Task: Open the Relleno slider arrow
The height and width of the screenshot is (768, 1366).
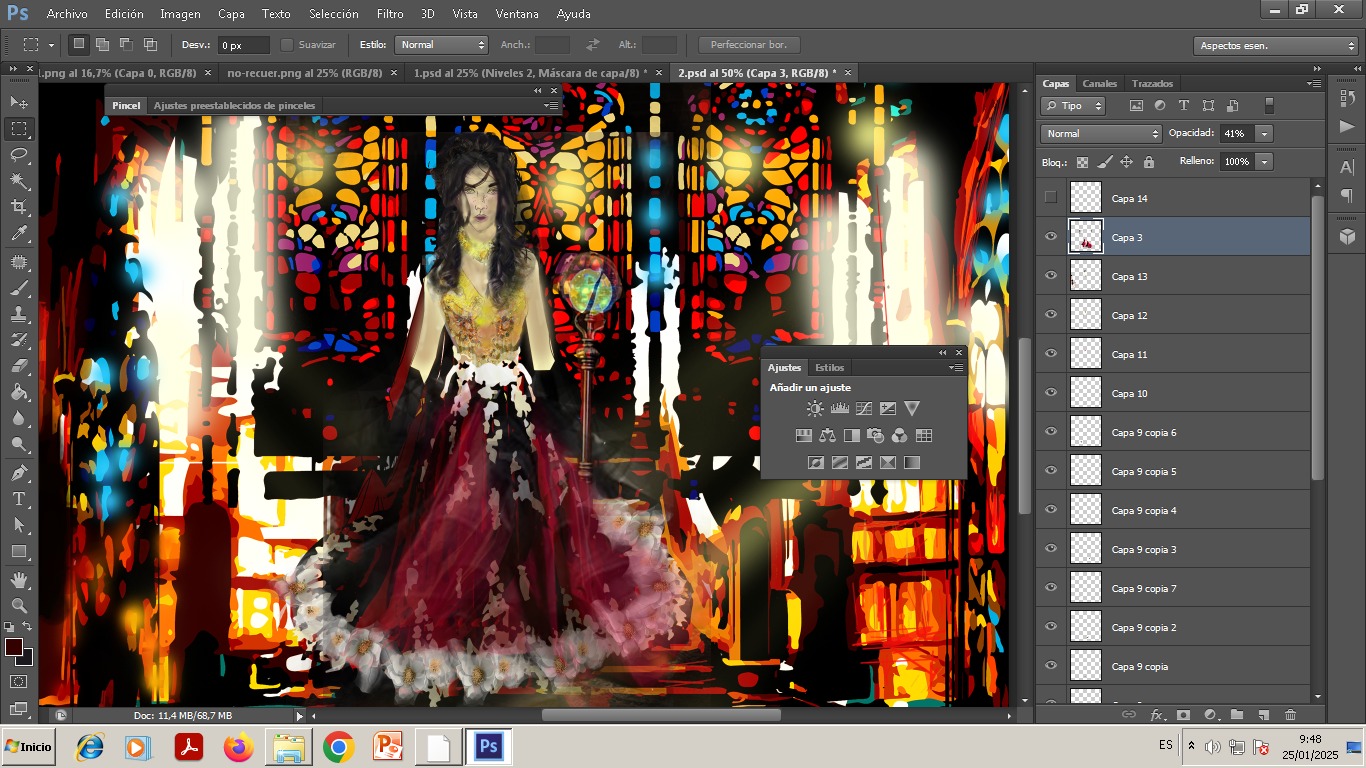Action: click(1265, 161)
